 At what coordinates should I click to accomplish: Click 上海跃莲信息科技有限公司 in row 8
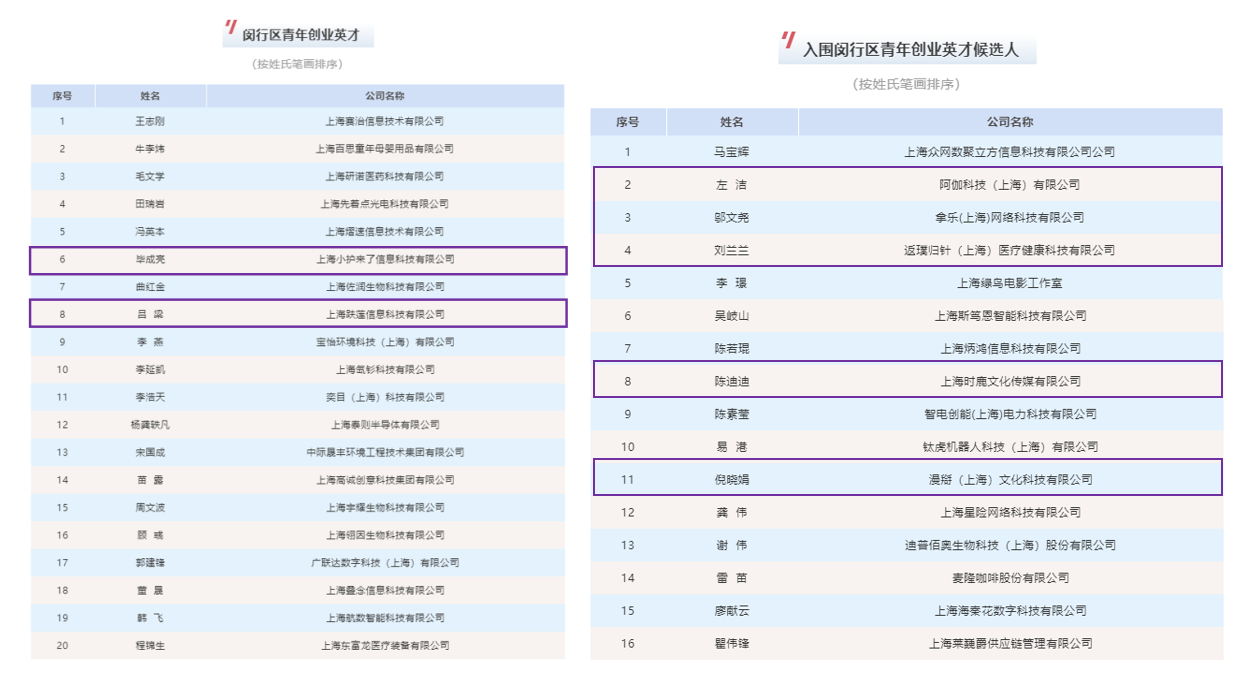[385, 314]
